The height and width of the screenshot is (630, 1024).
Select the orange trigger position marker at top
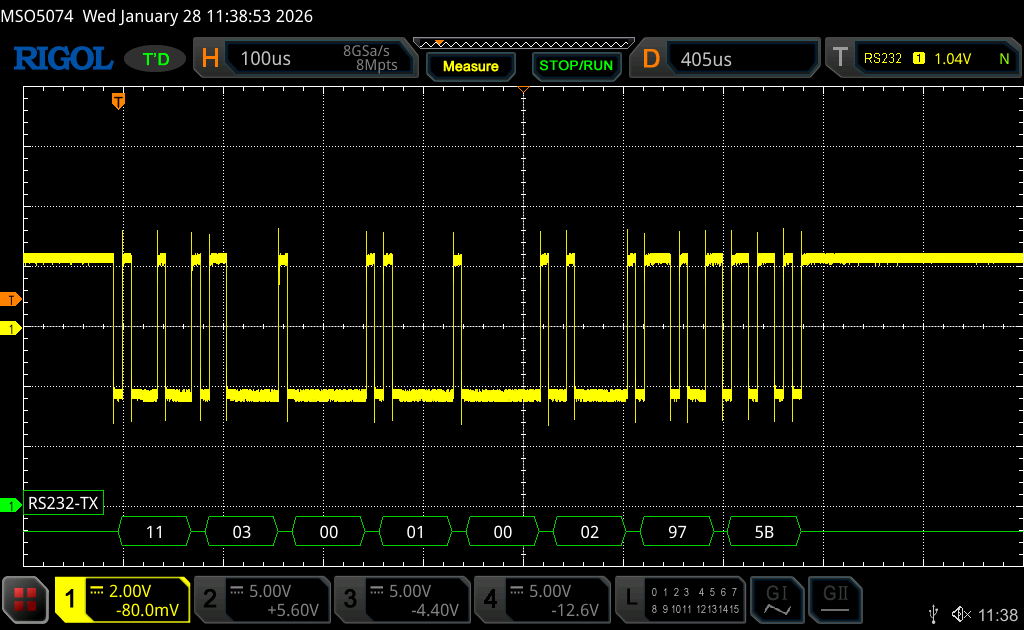[118, 100]
